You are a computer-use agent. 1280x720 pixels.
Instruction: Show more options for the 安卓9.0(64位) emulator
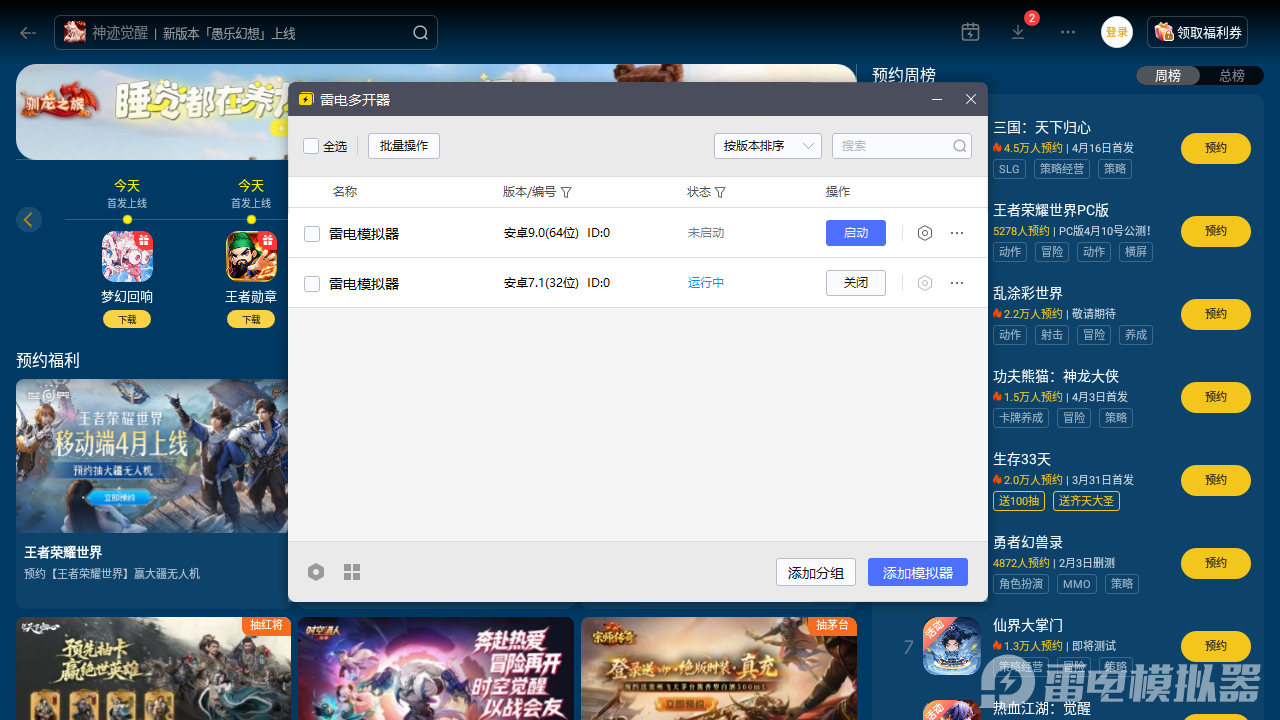pyautogui.click(x=957, y=233)
